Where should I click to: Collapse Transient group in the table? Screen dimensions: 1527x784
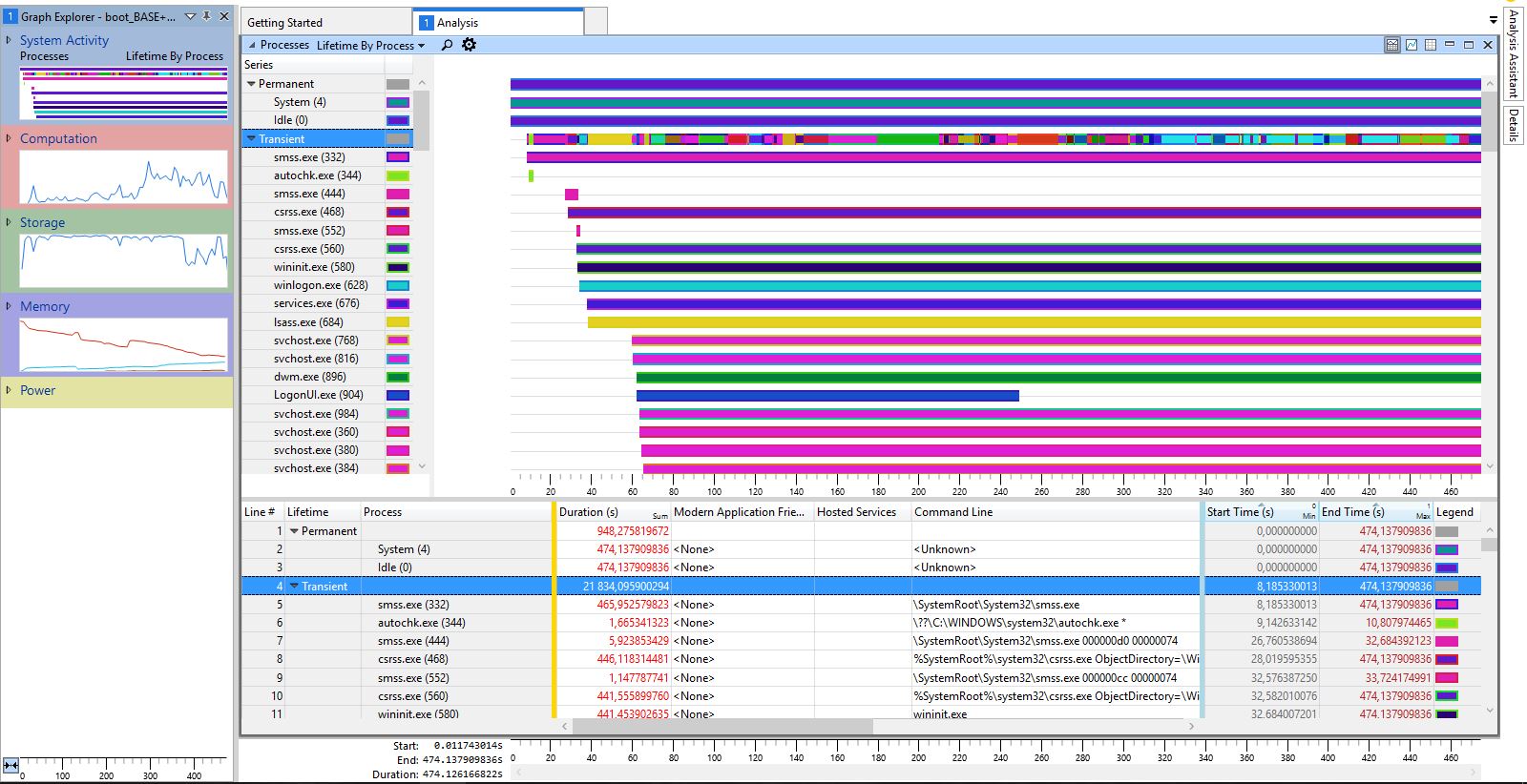click(x=294, y=587)
